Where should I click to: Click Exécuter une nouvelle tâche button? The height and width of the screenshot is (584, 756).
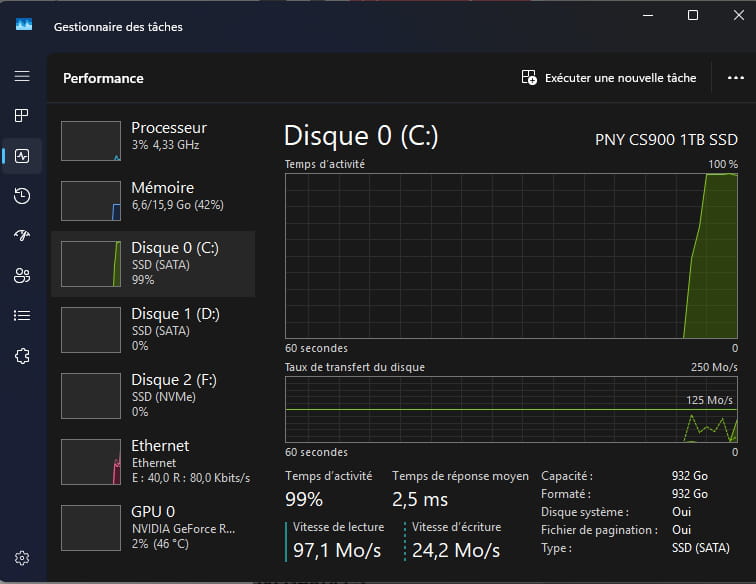[x=609, y=78]
